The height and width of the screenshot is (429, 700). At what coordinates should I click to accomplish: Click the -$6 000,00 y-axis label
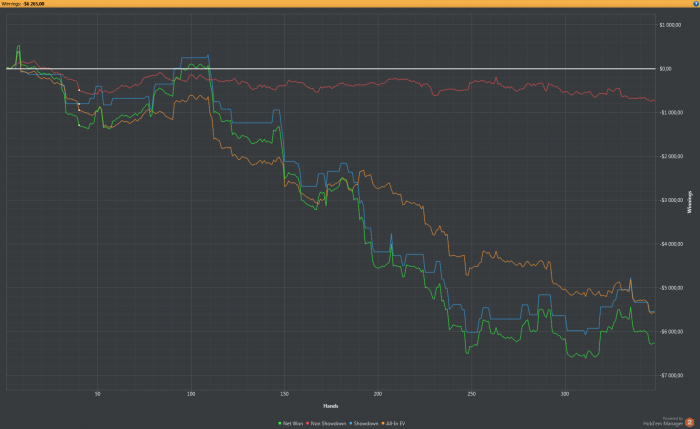pyautogui.click(x=671, y=331)
